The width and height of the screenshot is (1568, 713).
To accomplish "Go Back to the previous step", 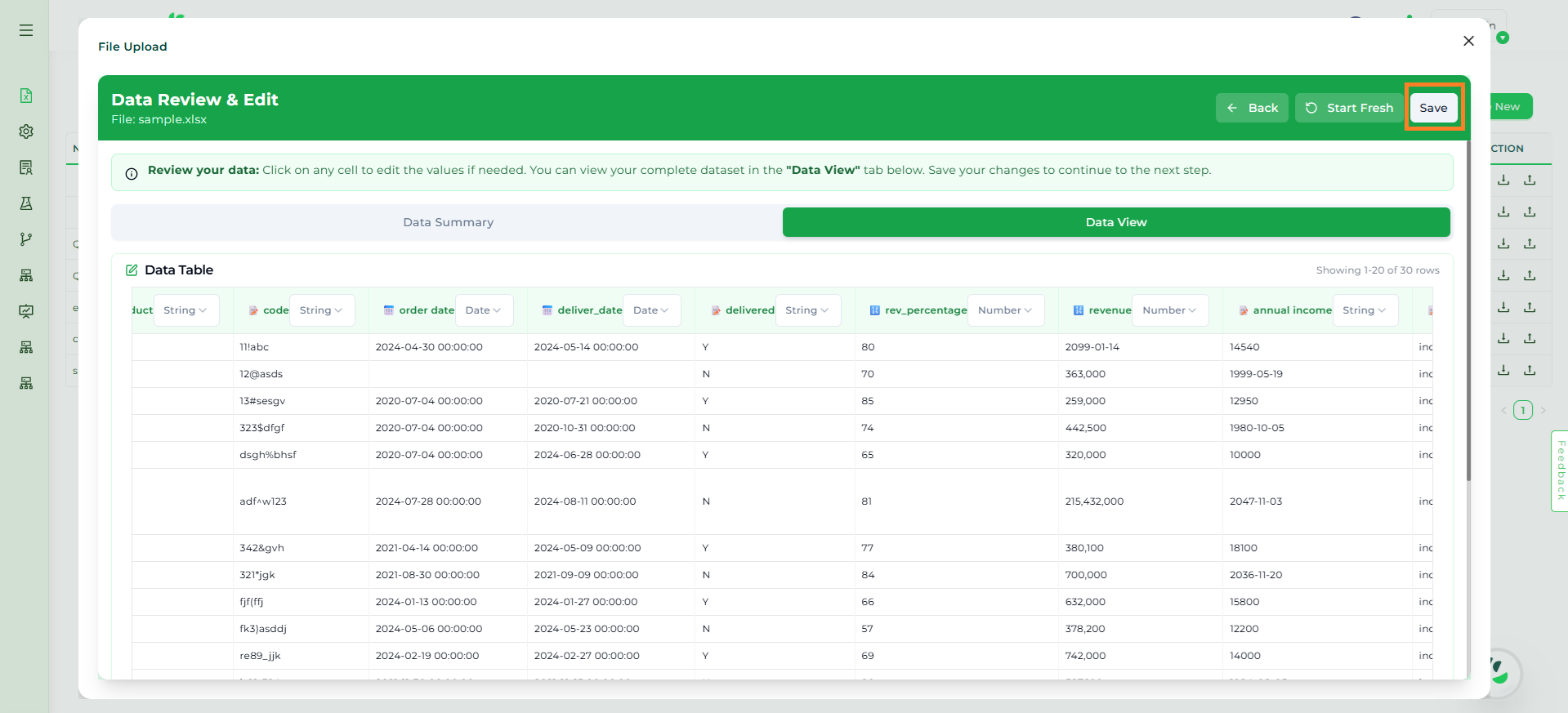I will click(1252, 108).
